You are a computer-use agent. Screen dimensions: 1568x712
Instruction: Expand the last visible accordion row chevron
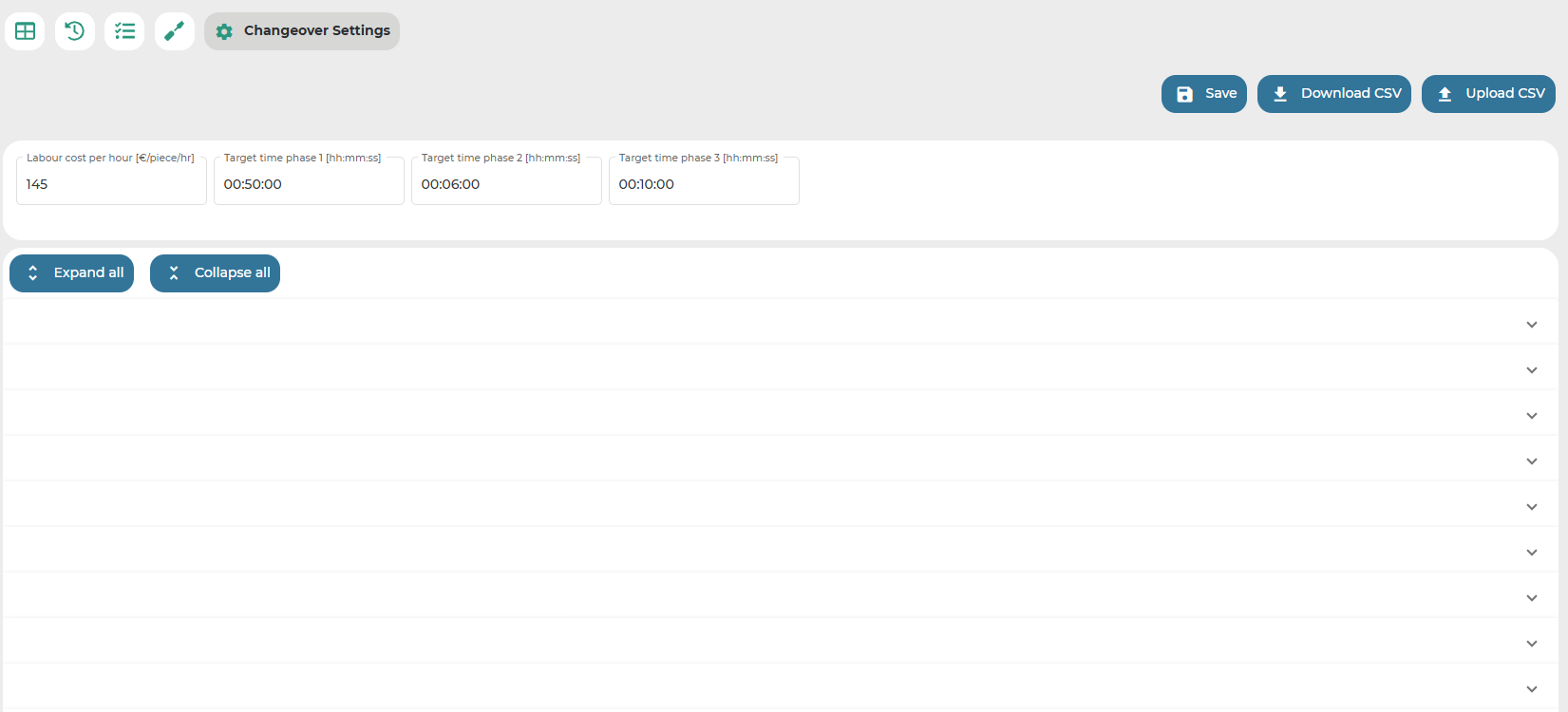[x=1531, y=689]
